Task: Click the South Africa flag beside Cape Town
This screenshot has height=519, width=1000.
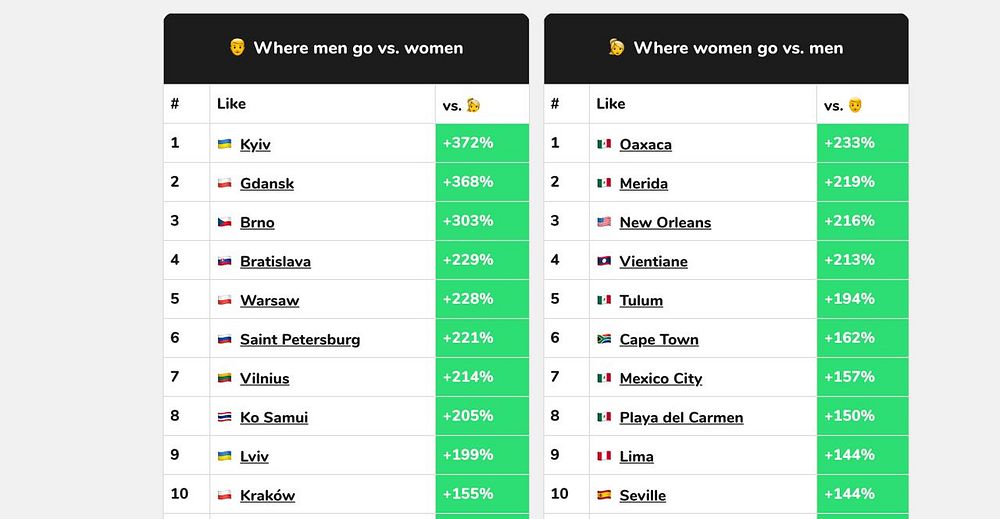Action: click(604, 339)
